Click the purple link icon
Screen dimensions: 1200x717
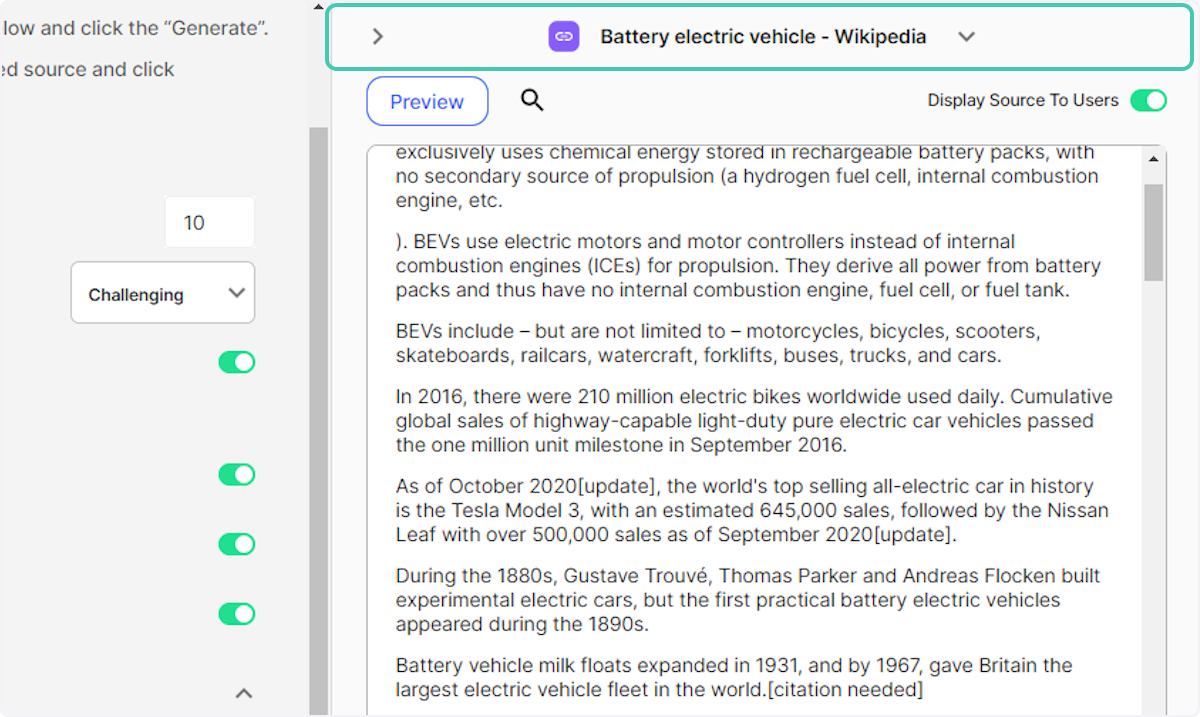(564, 37)
